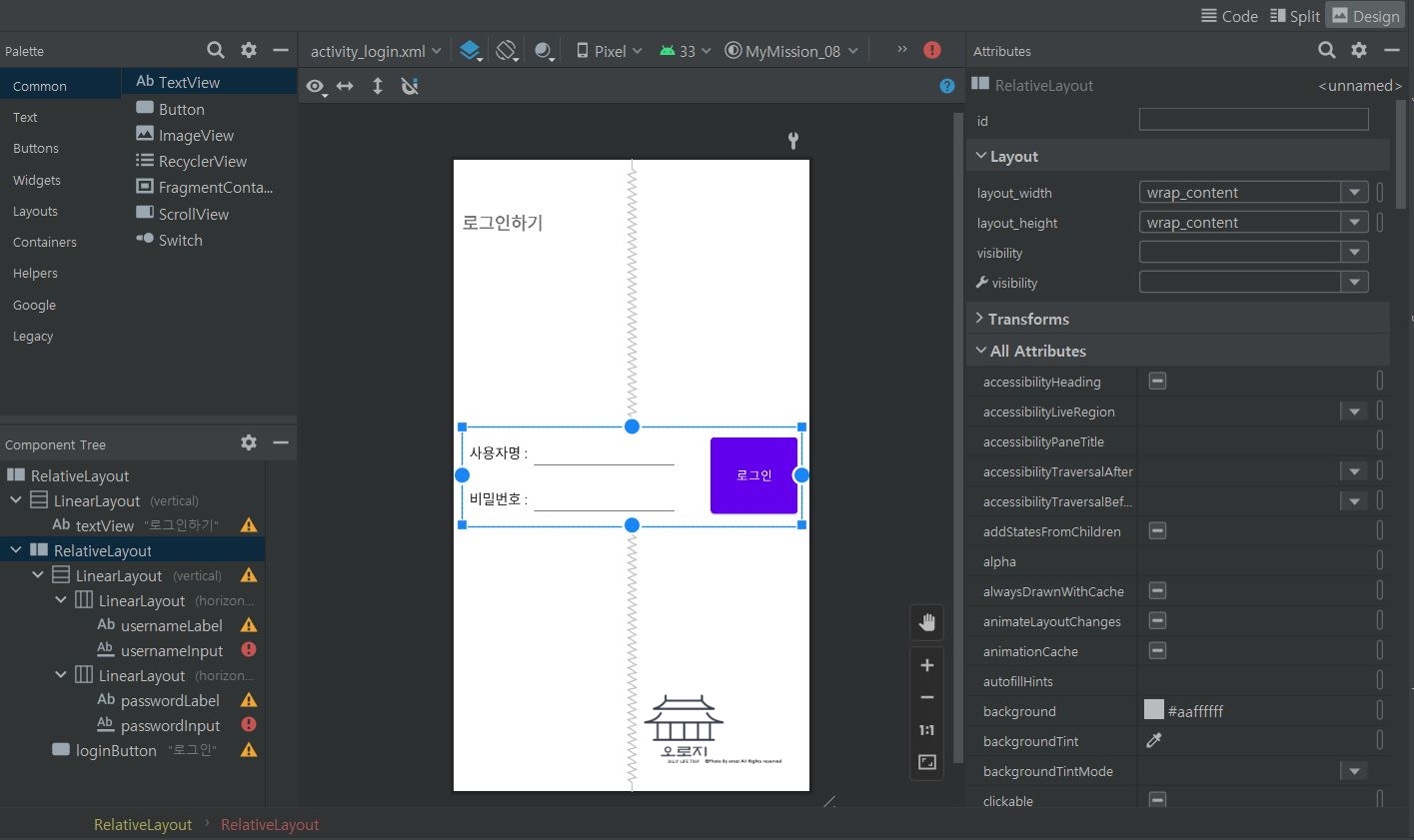Switch to Code view
The width and height of the screenshot is (1414, 840).
pyautogui.click(x=1229, y=16)
